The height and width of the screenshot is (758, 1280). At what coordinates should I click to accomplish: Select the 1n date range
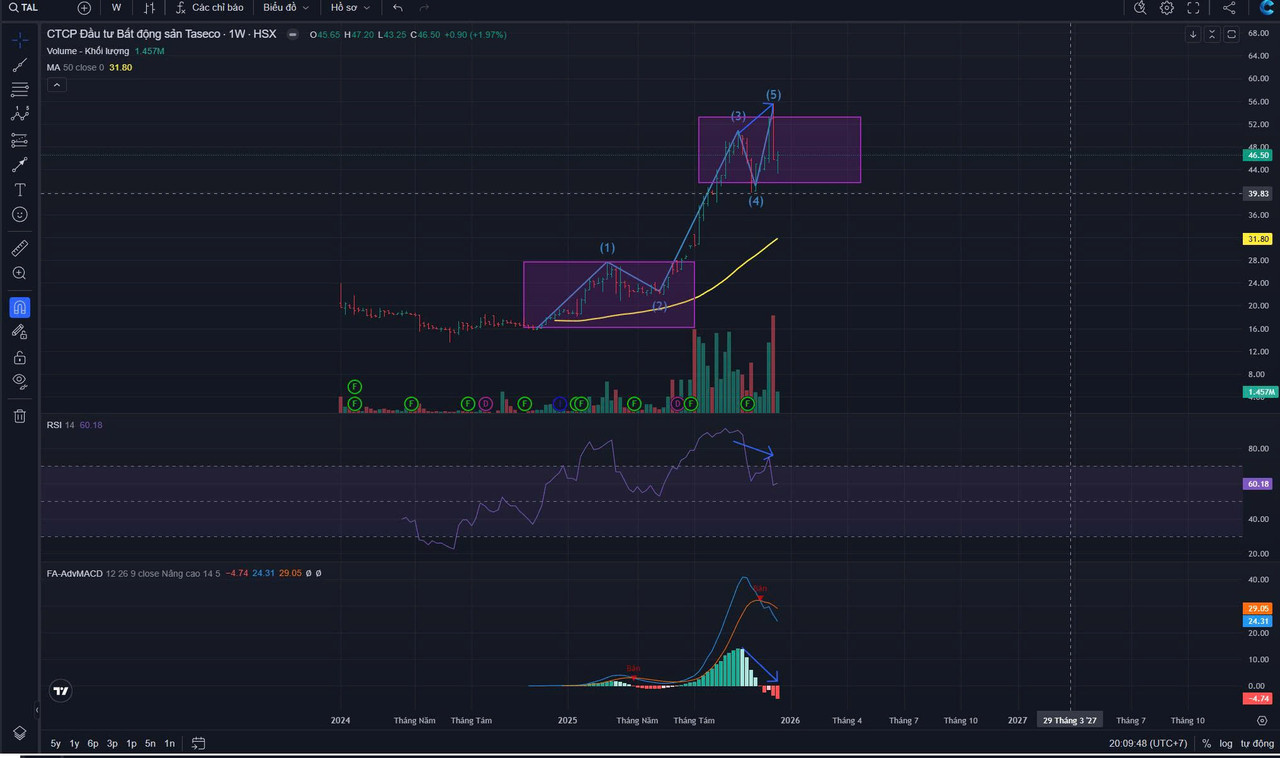(x=170, y=743)
